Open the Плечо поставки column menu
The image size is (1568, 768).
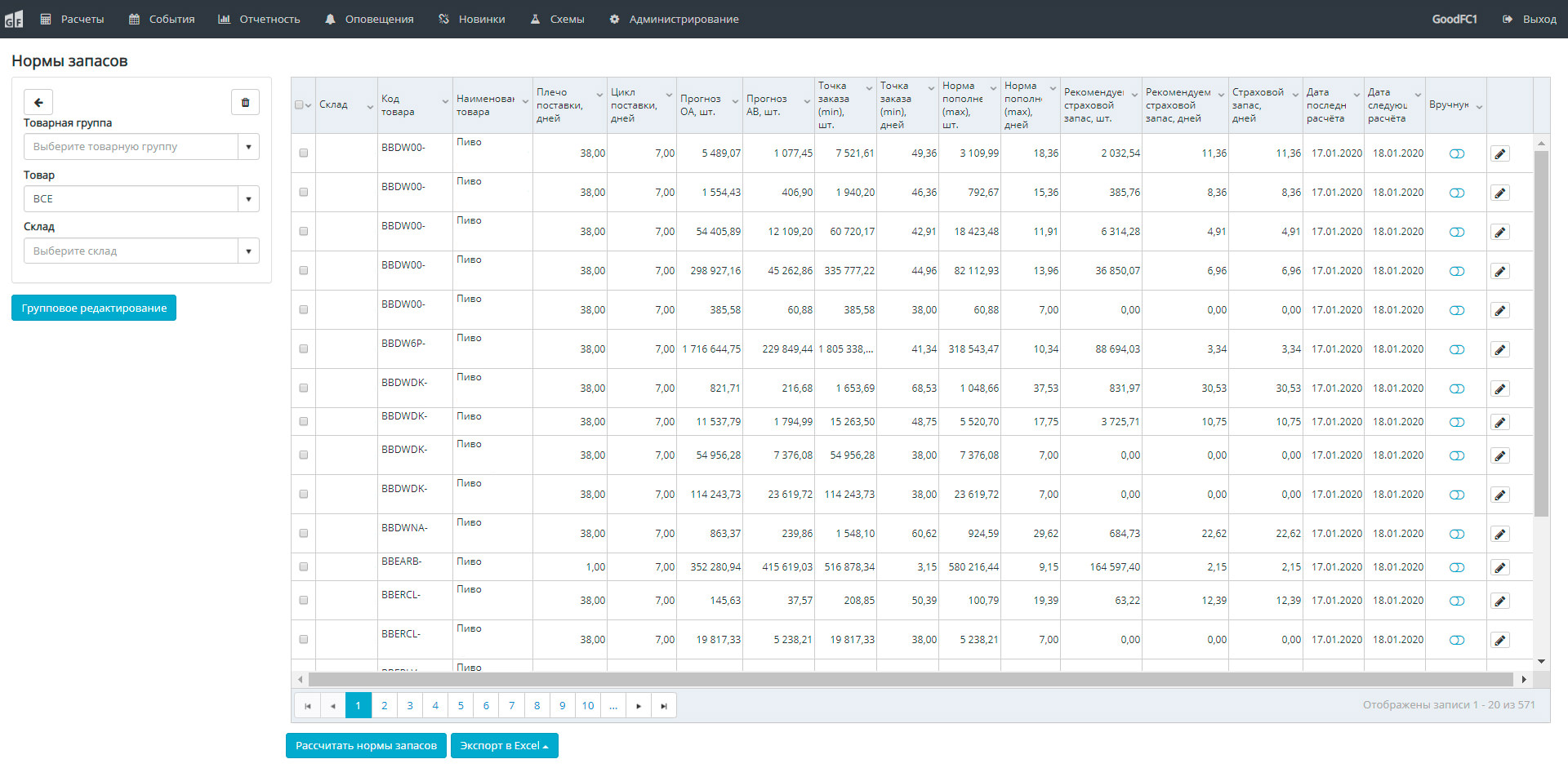(599, 94)
